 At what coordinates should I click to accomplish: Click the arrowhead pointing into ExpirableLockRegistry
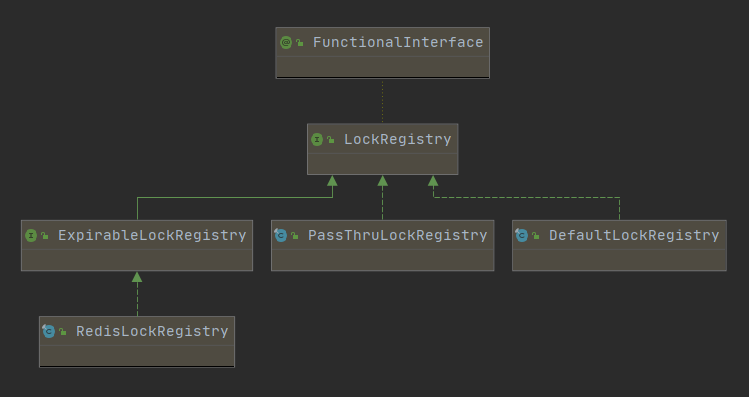(x=137, y=277)
